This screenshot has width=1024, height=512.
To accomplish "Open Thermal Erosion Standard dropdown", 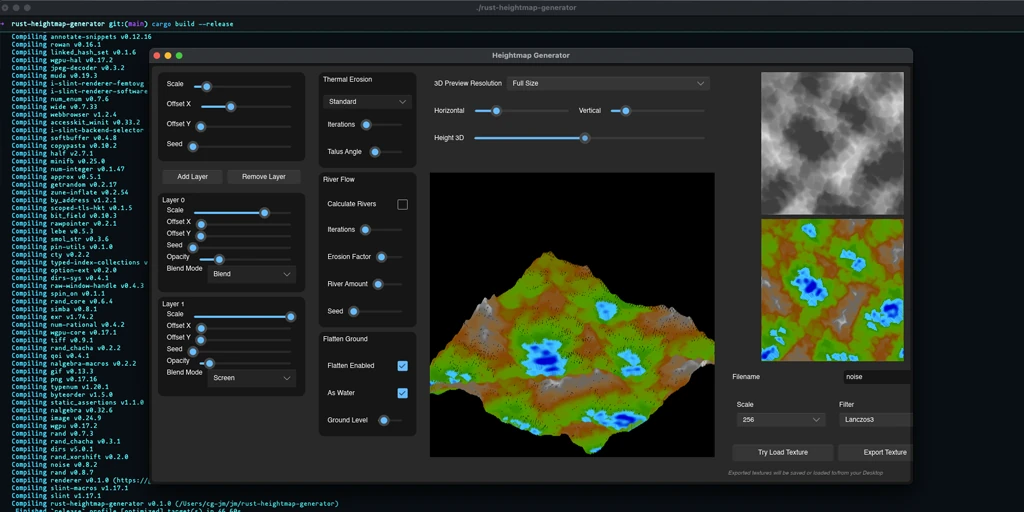I will (x=367, y=102).
